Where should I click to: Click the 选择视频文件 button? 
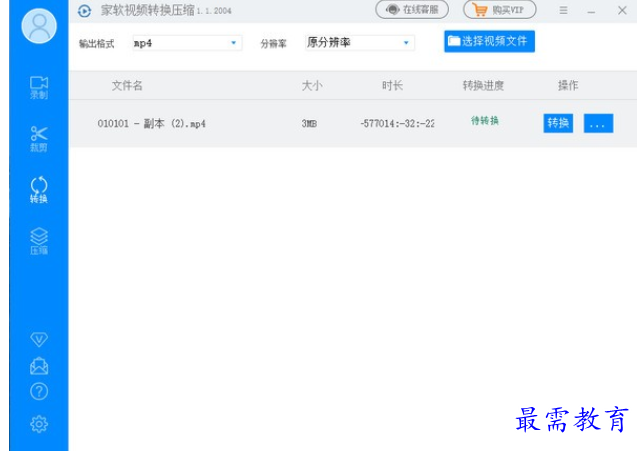[489, 41]
